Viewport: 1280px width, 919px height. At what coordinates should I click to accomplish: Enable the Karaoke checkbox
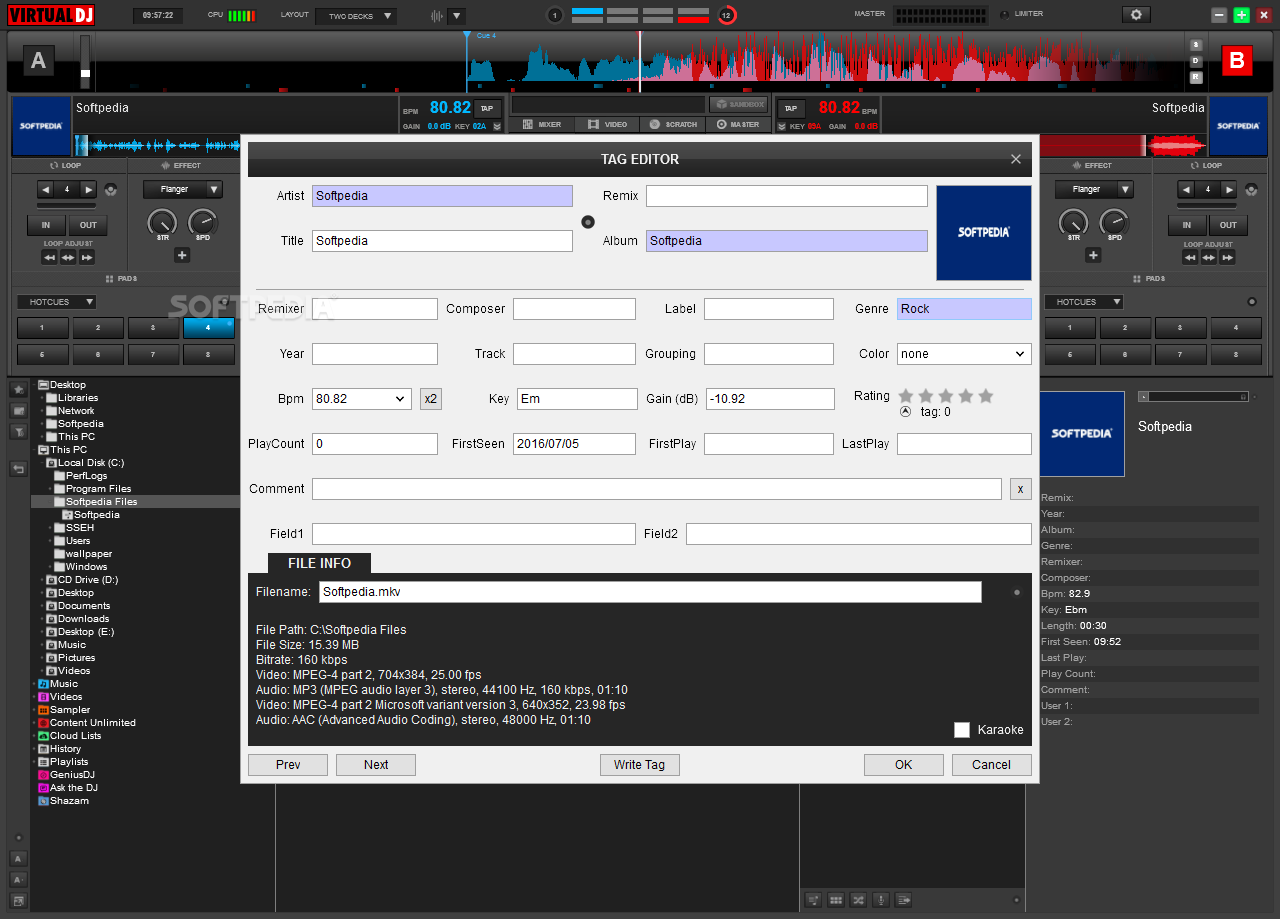tap(962, 730)
